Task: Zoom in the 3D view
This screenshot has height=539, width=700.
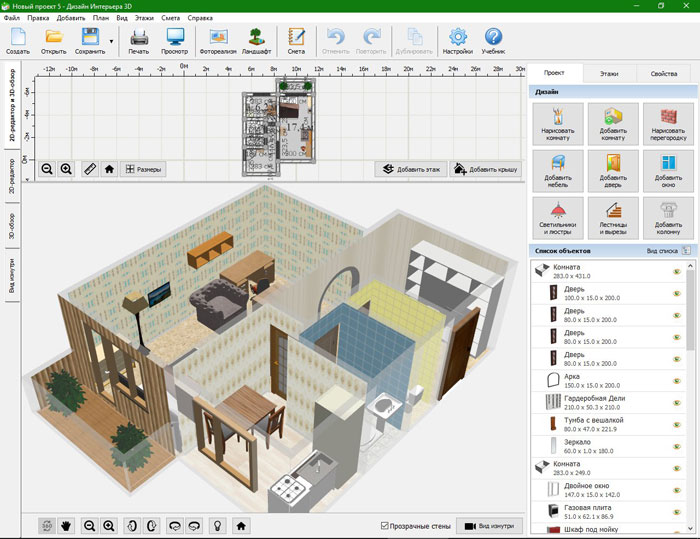Action: pyautogui.click(x=108, y=526)
